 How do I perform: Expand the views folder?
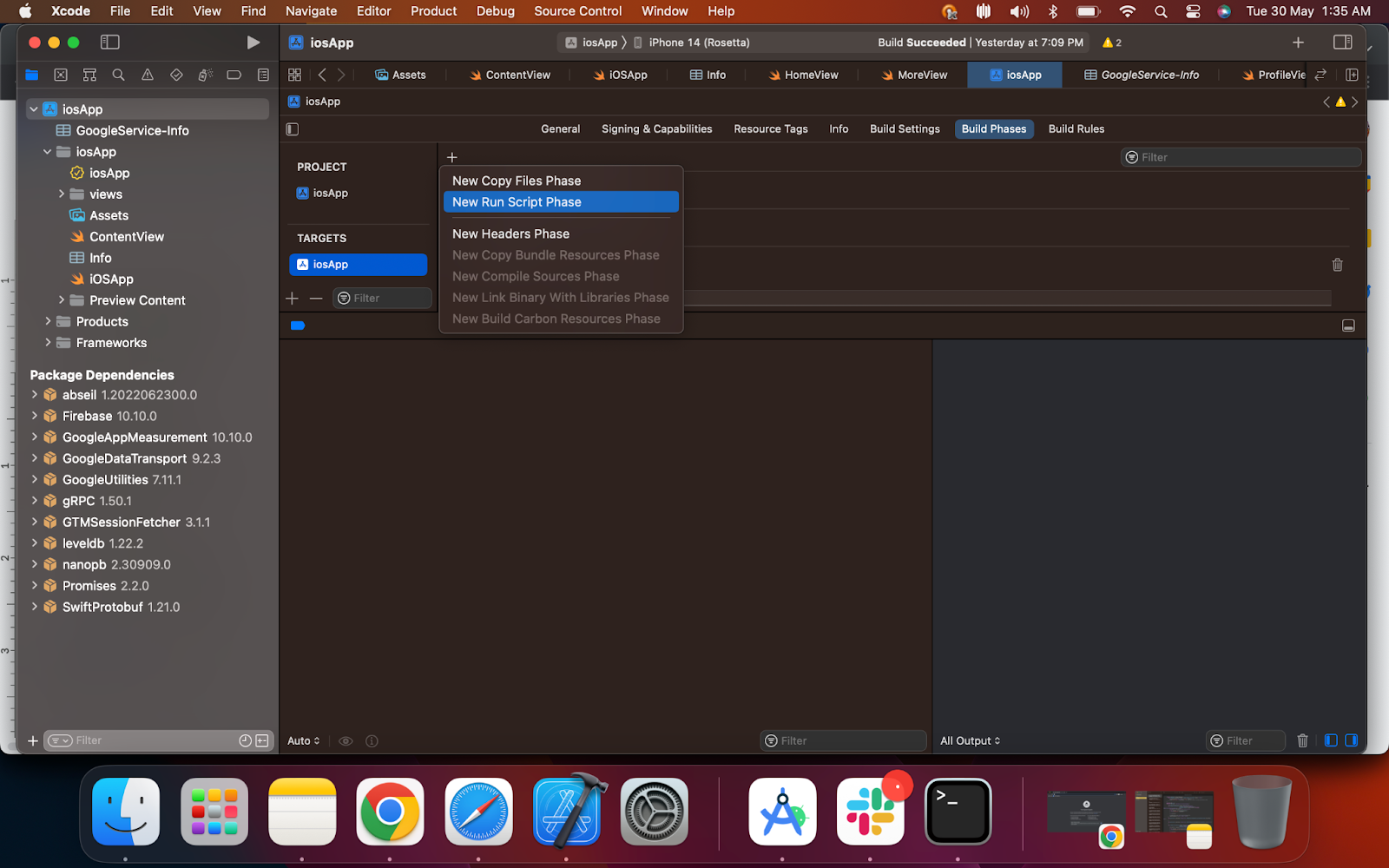tap(62, 194)
